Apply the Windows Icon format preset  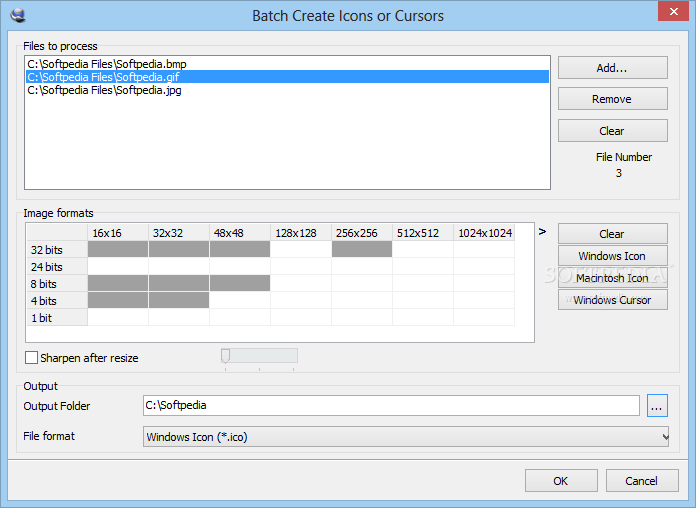pyautogui.click(x=613, y=256)
